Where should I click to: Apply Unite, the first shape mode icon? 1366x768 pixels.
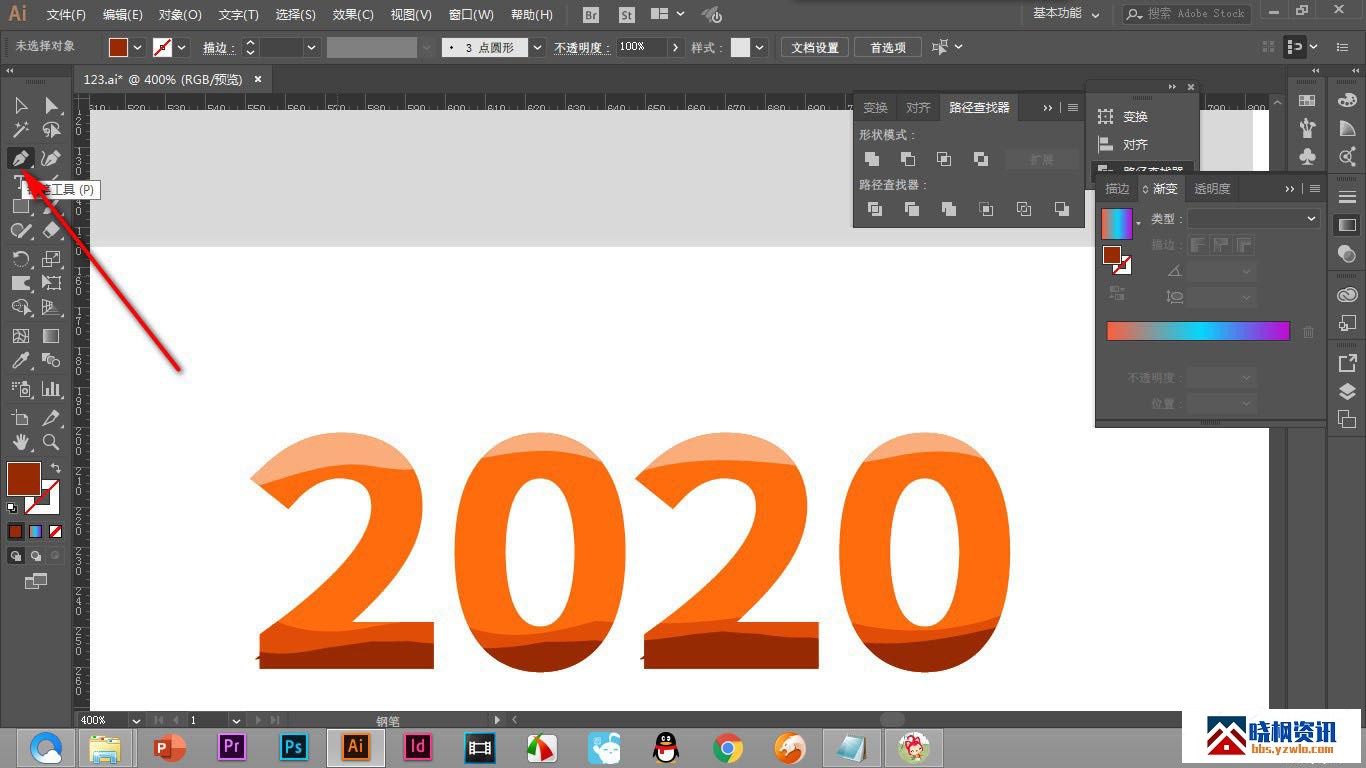pyautogui.click(x=872, y=159)
